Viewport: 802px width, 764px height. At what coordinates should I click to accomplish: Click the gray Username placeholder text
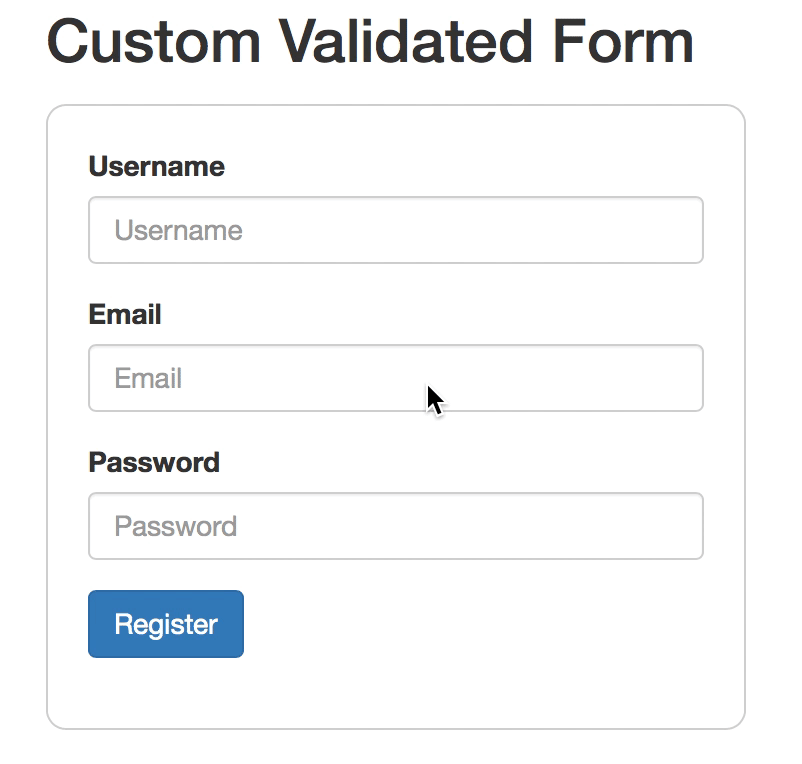179,230
